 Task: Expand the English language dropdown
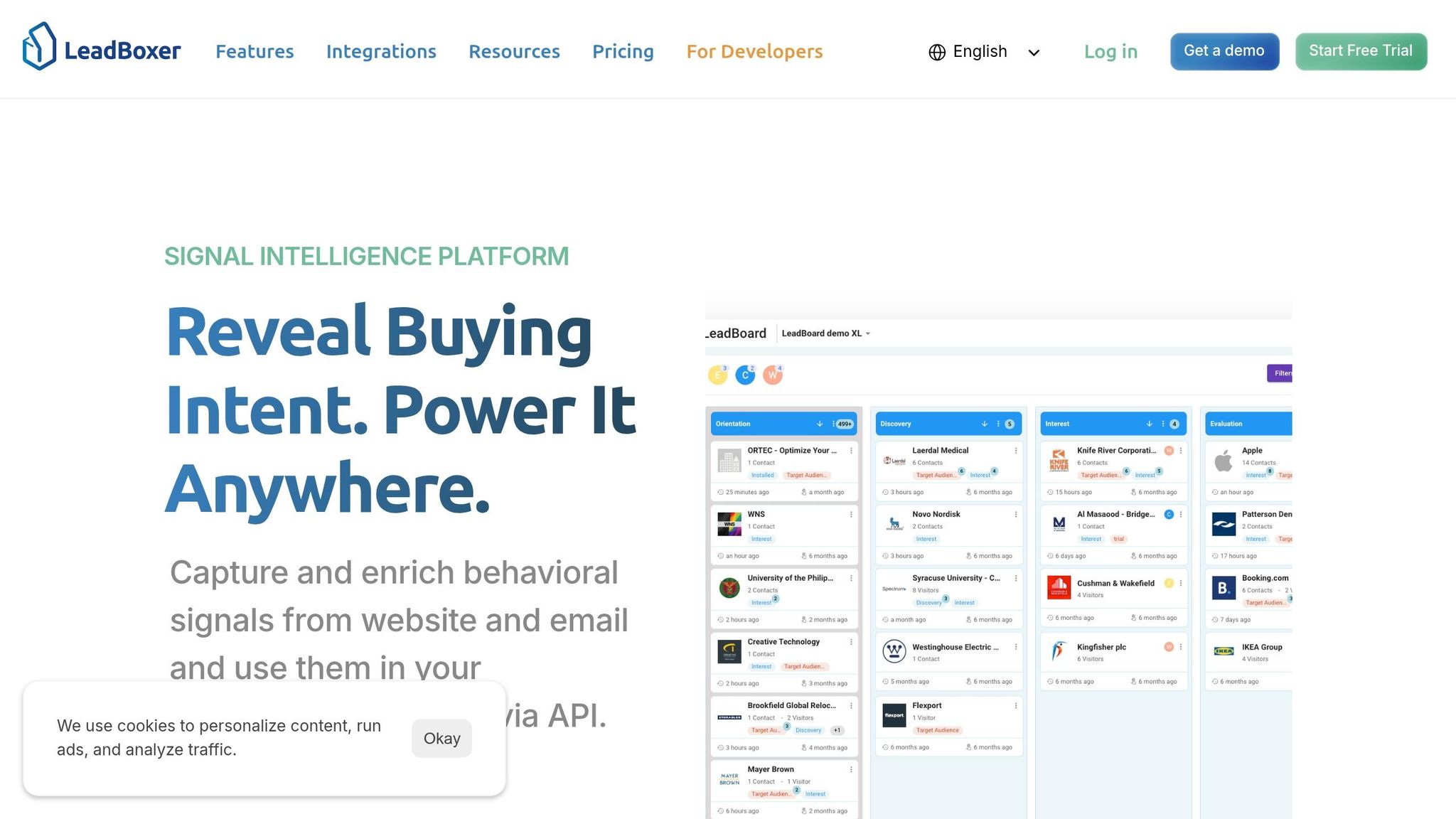coord(1034,53)
